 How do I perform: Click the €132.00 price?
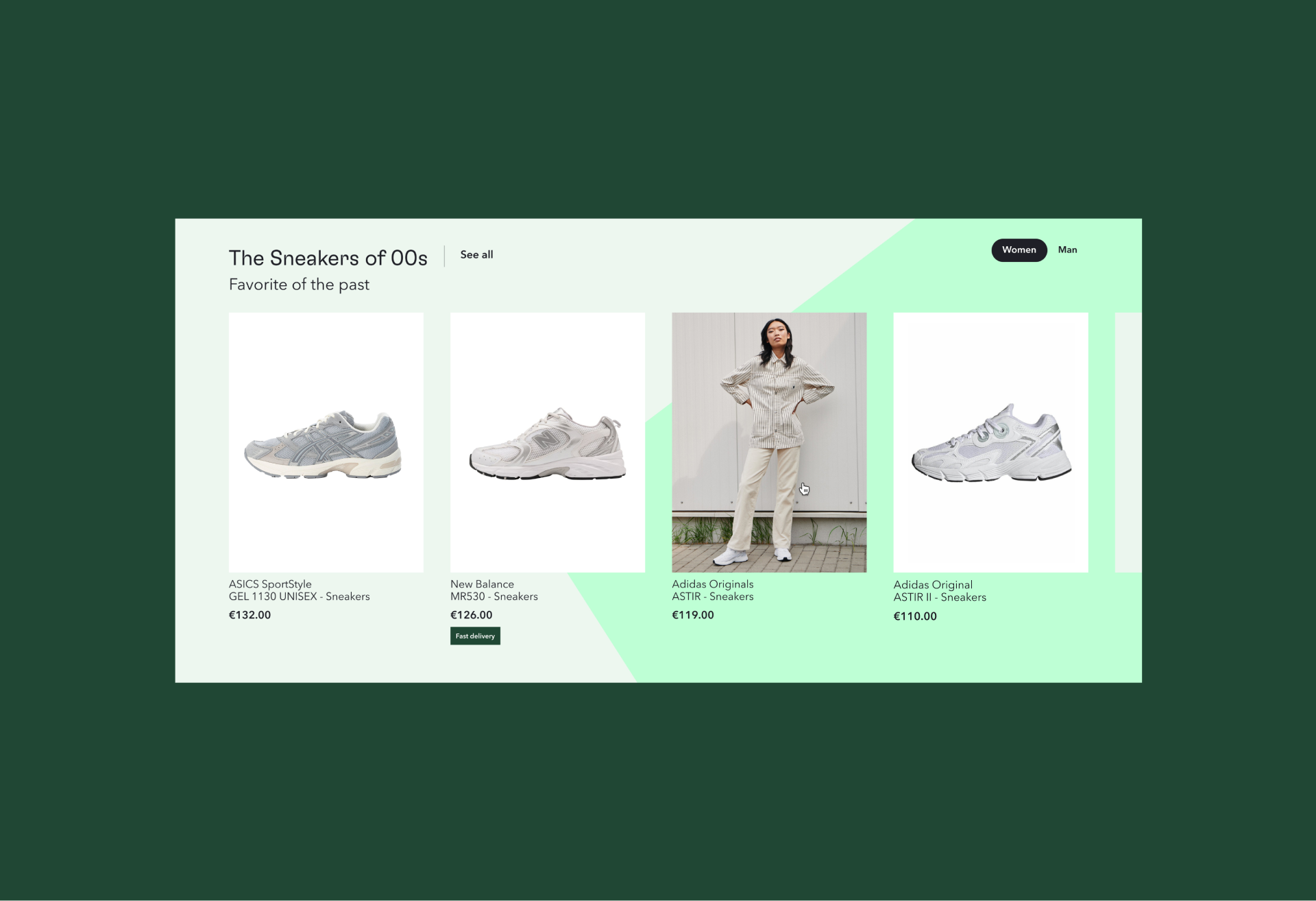(x=249, y=615)
